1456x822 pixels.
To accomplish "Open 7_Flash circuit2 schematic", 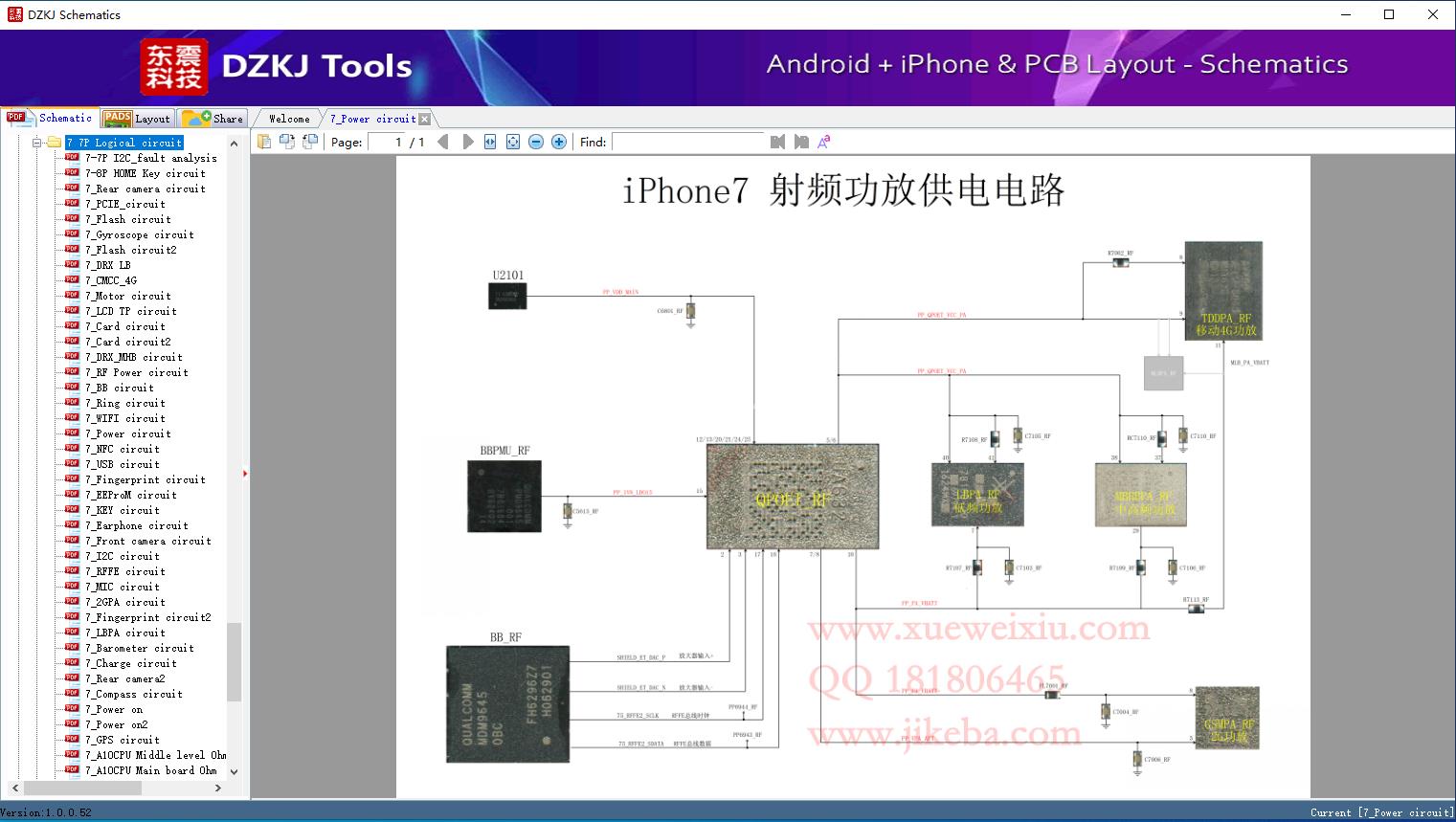I will [x=131, y=250].
